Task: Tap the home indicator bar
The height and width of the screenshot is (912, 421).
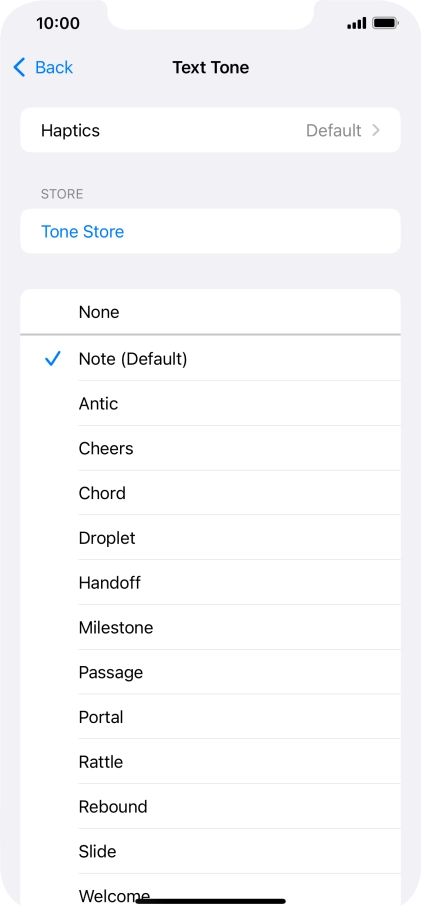Action: (210, 901)
